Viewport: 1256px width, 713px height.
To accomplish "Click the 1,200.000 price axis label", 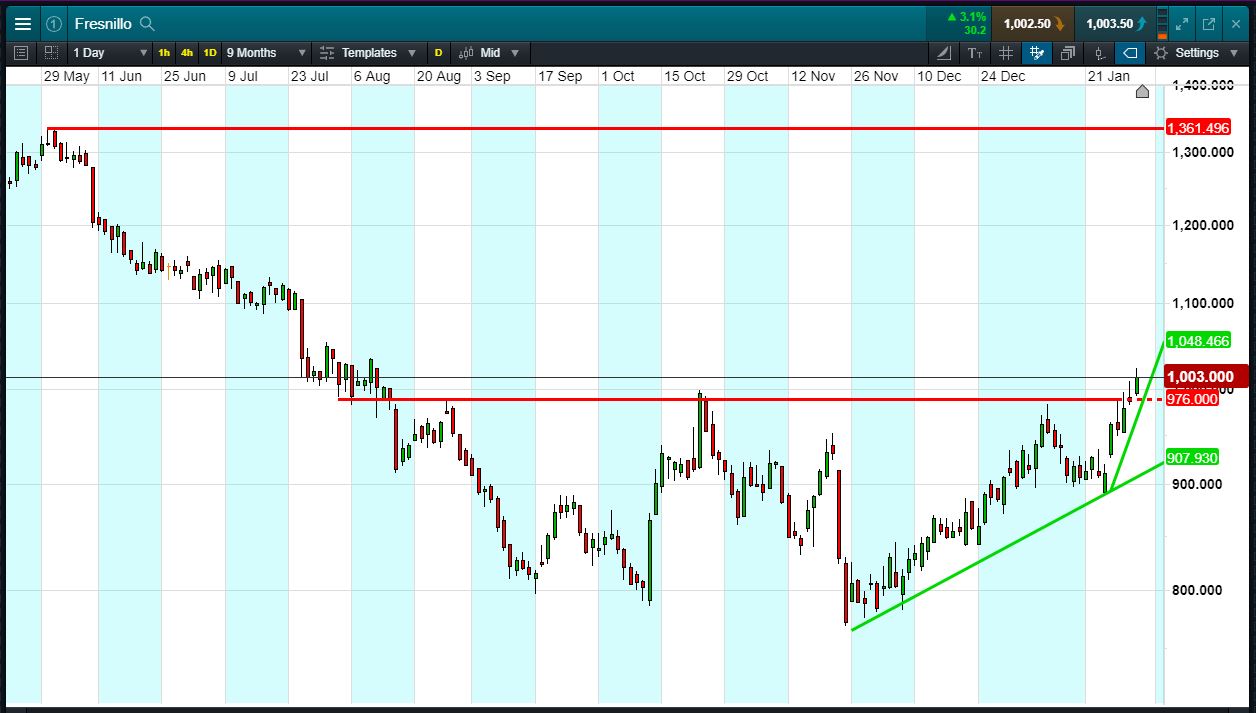I will tap(1202, 226).
